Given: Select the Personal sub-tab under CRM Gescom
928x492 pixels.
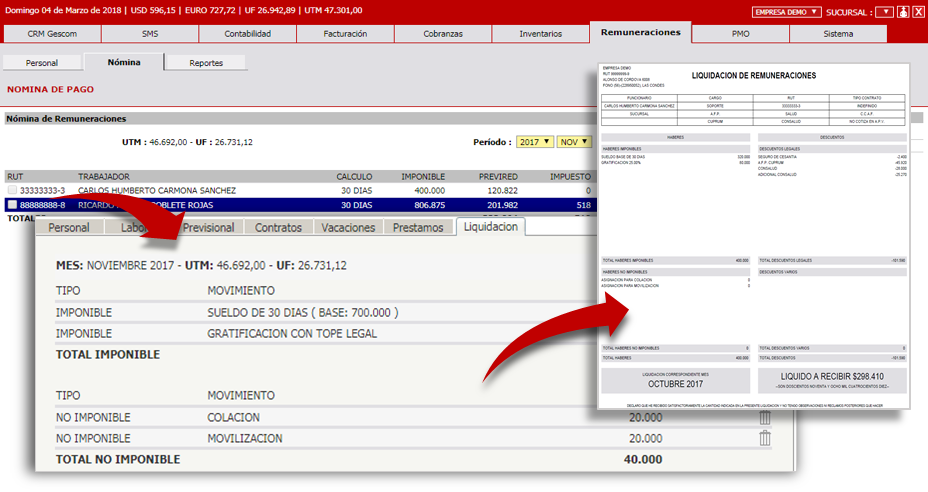Looking at the screenshot, I should (41, 63).
